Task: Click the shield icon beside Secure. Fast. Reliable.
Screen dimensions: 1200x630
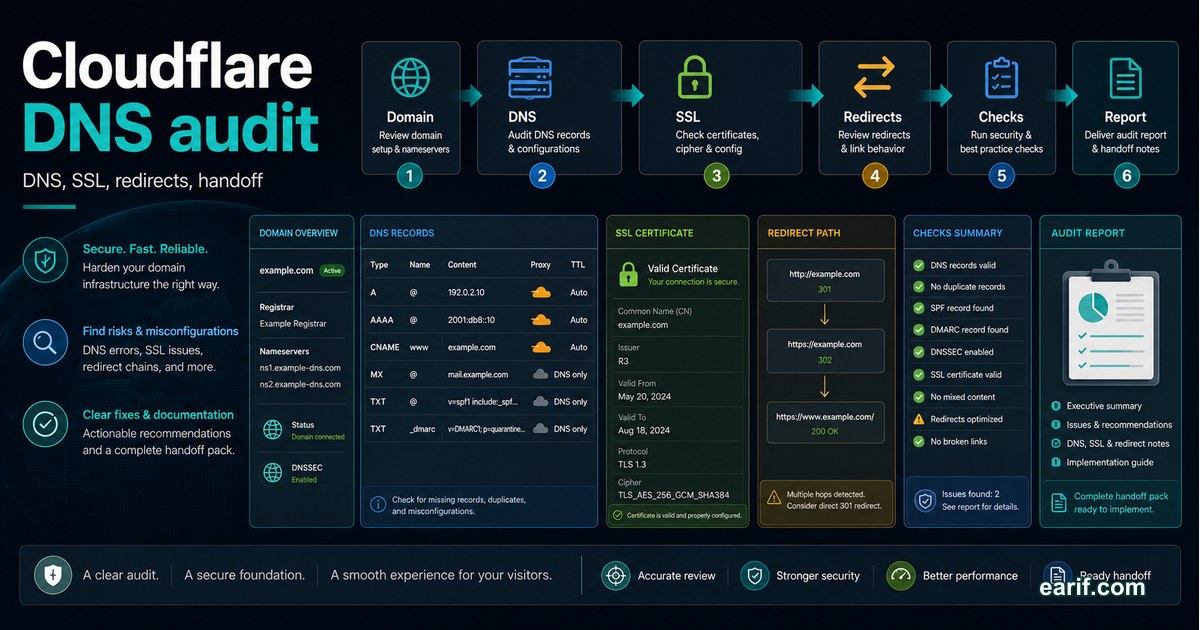Action: pyautogui.click(x=45, y=260)
